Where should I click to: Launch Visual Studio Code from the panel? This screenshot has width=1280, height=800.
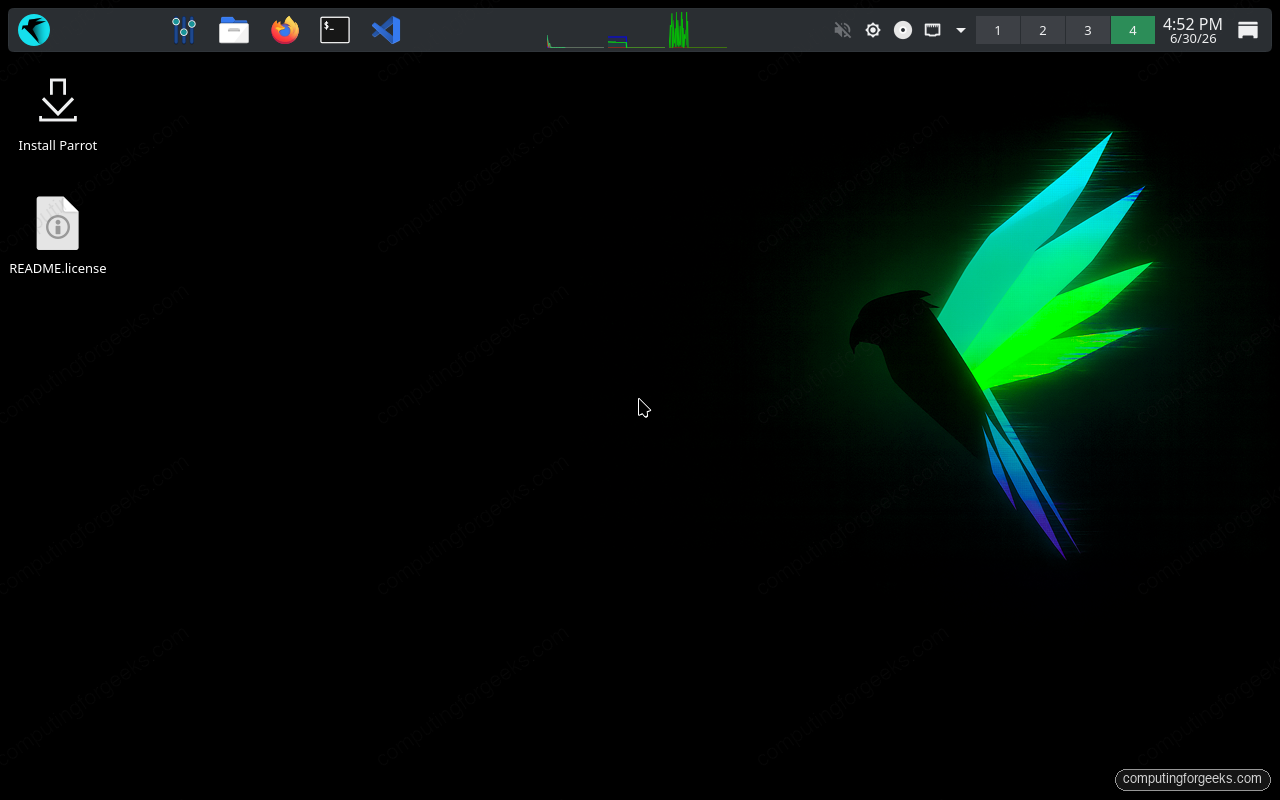[386, 30]
